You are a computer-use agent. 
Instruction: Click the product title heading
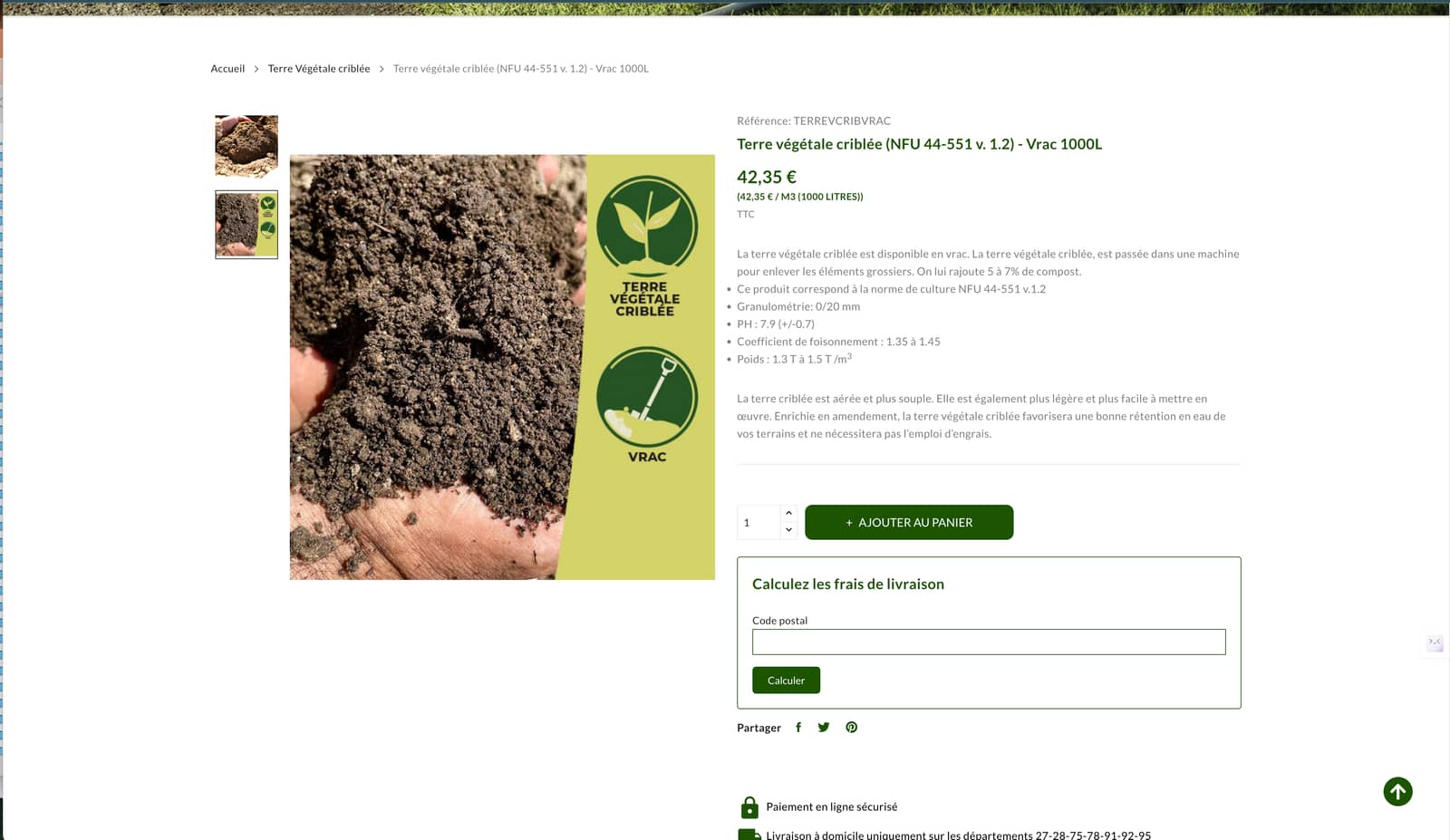pos(919,144)
